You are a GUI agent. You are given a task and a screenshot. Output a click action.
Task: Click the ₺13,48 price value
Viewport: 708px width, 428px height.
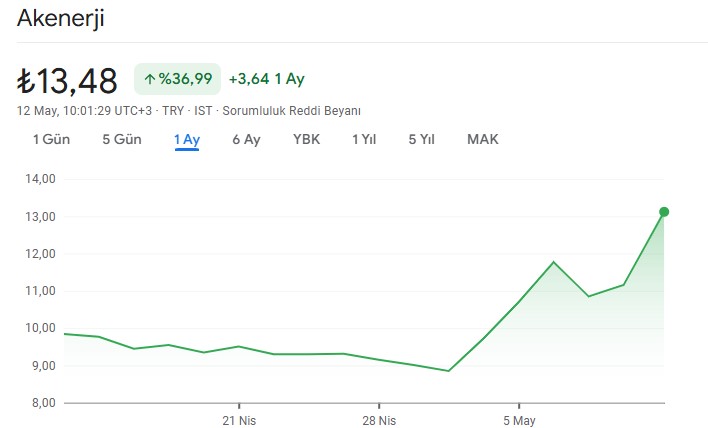tap(67, 81)
